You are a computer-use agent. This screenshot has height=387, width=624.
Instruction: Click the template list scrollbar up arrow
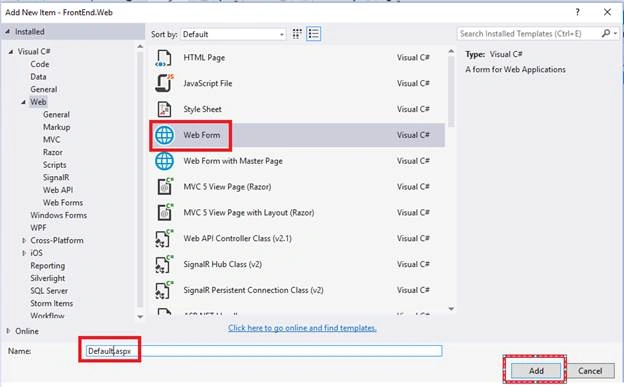[x=451, y=51]
